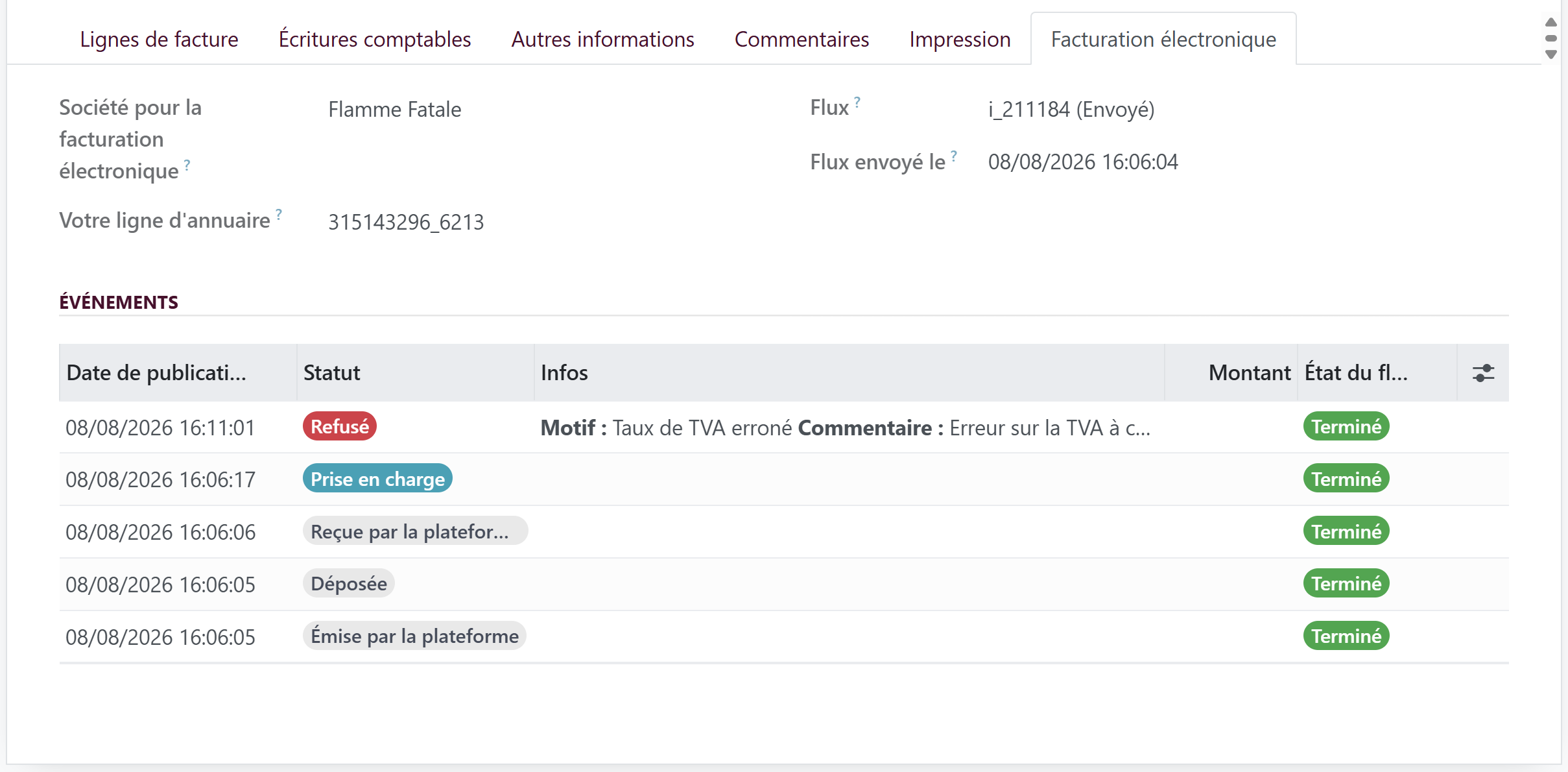Screen dimensions: 1568x772
Task: Open the Impression tab
Action: (x=960, y=39)
